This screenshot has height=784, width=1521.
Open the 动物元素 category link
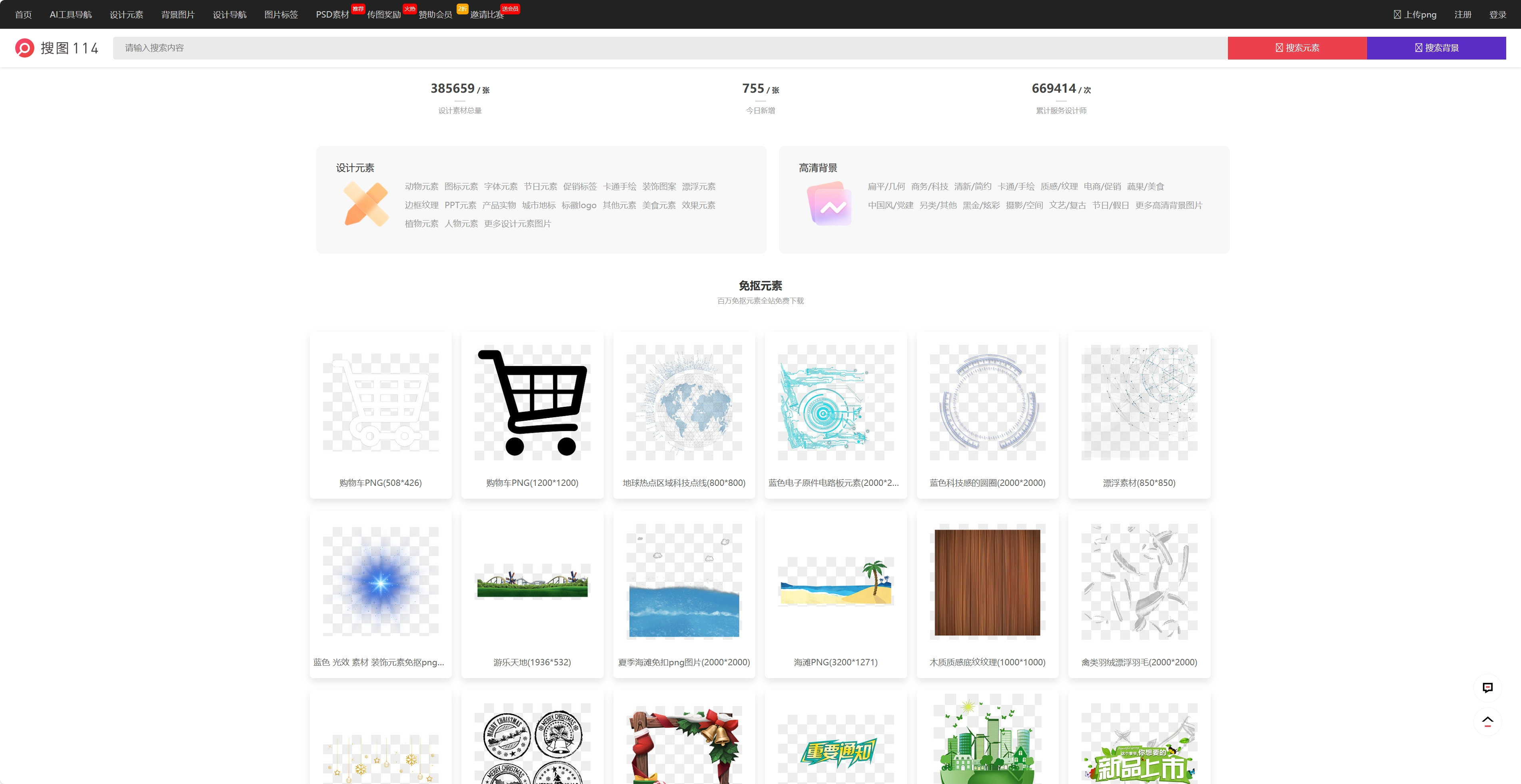click(421, 187)
